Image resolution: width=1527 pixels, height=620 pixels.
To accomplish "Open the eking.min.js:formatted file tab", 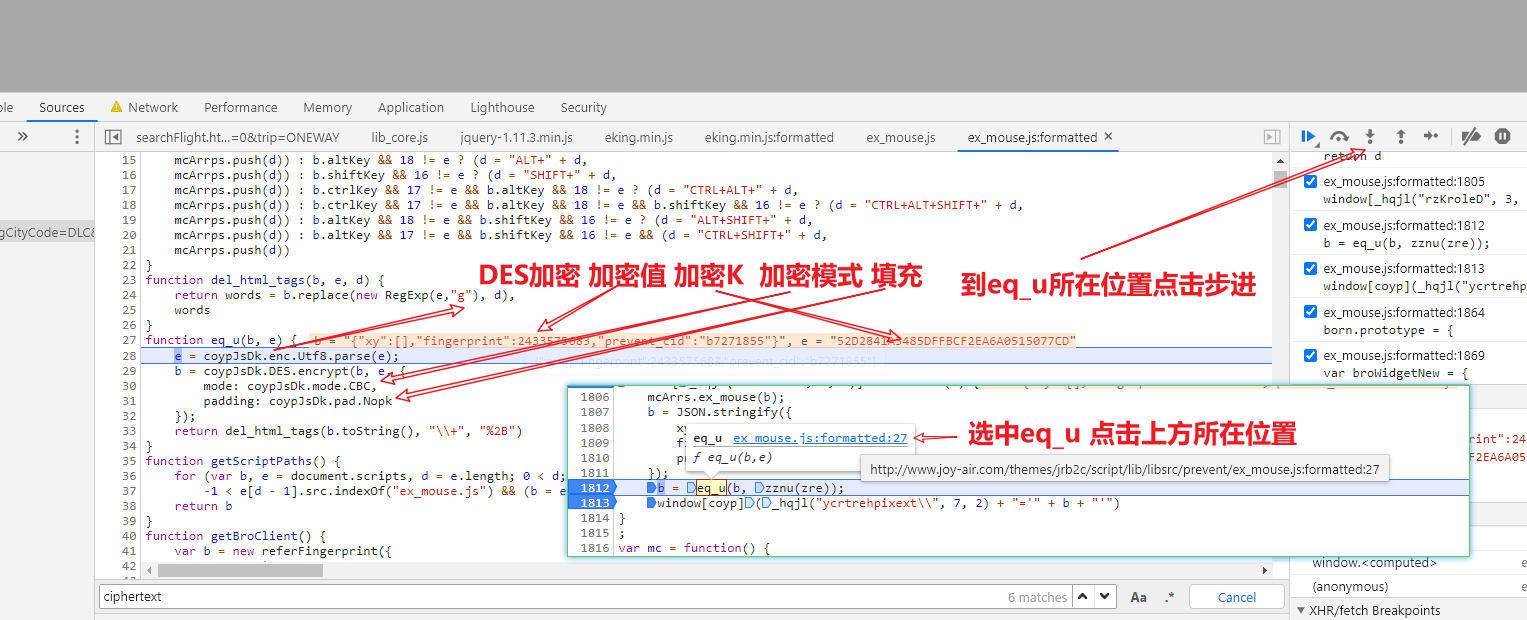I will [769, 137].
